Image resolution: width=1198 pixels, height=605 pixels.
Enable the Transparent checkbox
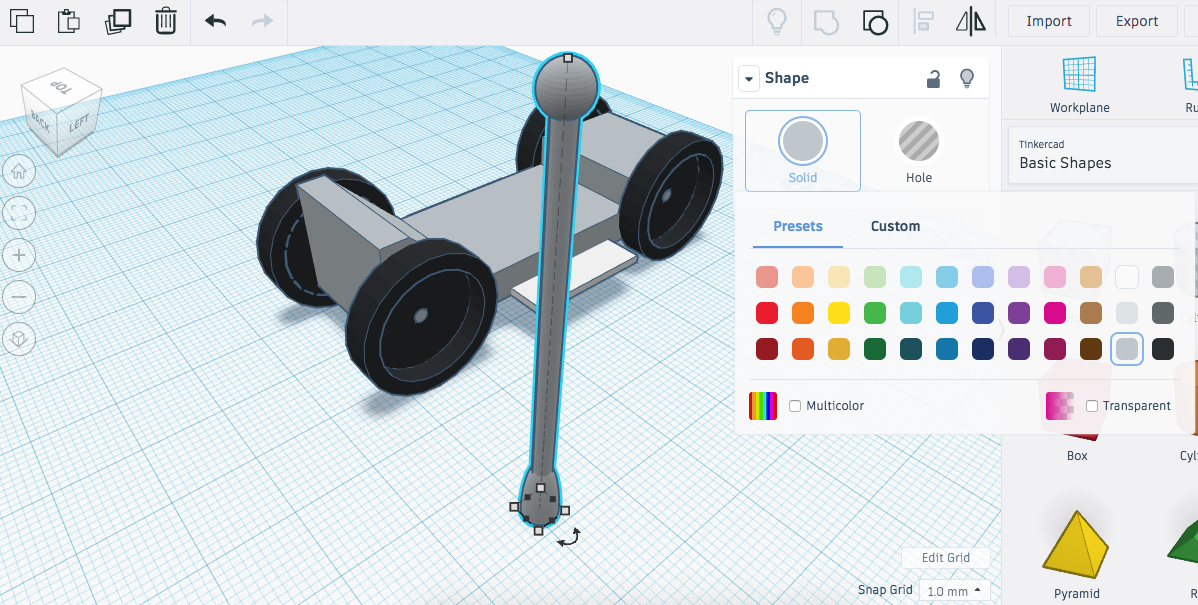coord(1092,406)
